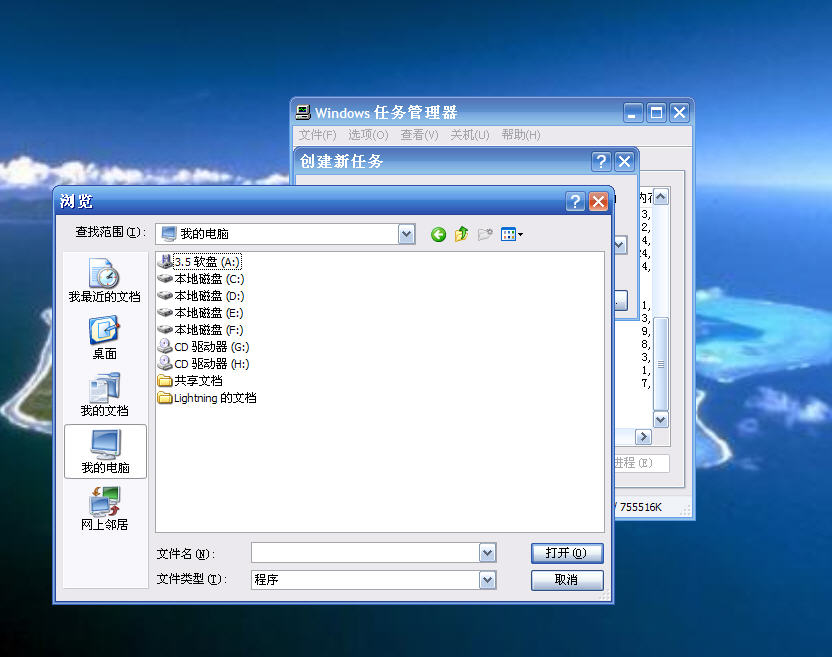Expand the 文件类型 dropdown arrow
Screen dimensions: 832x657
click(x=488, y=580)
